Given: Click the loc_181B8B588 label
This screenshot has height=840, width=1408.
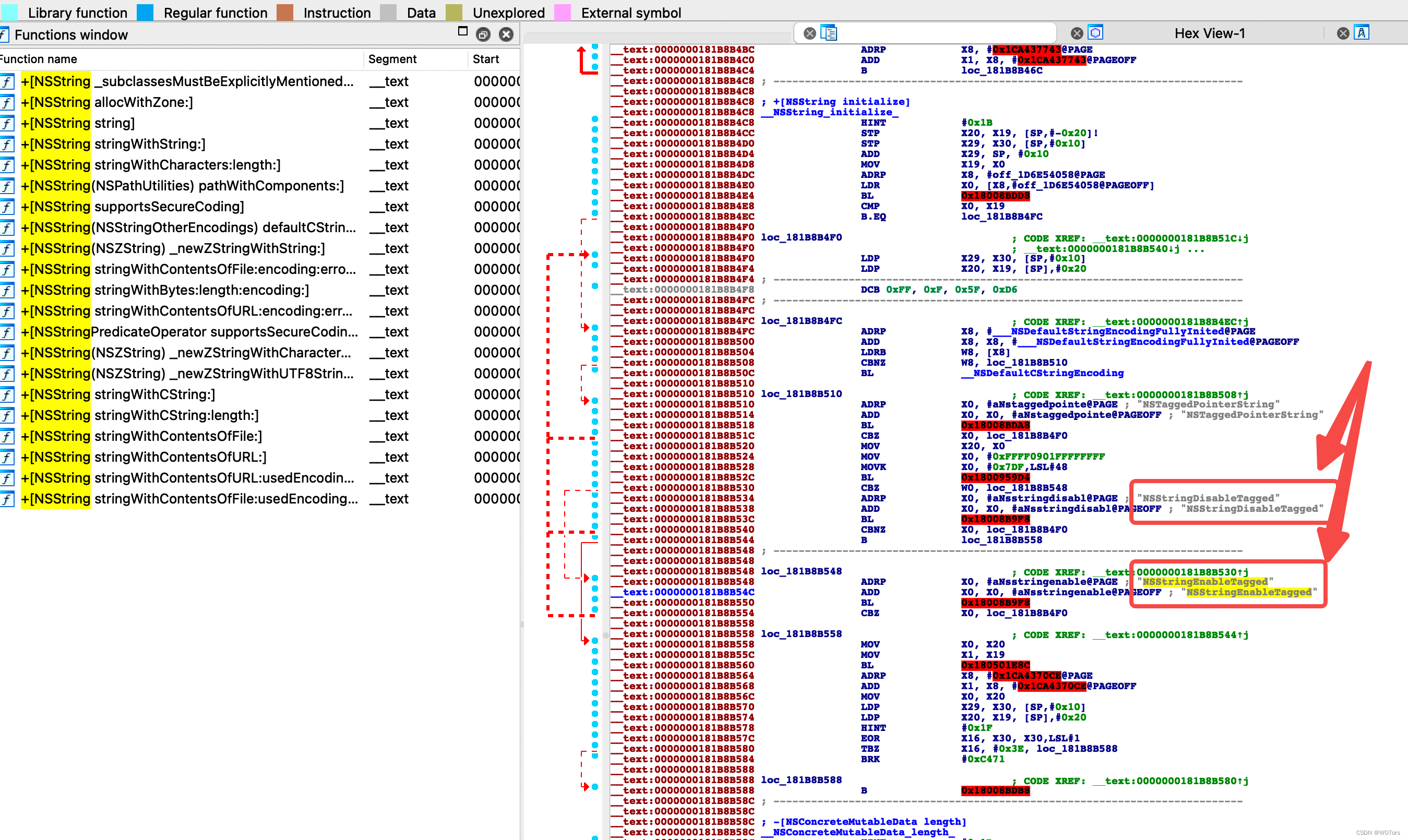Looking at the screenshot, I should click(801, 780).
